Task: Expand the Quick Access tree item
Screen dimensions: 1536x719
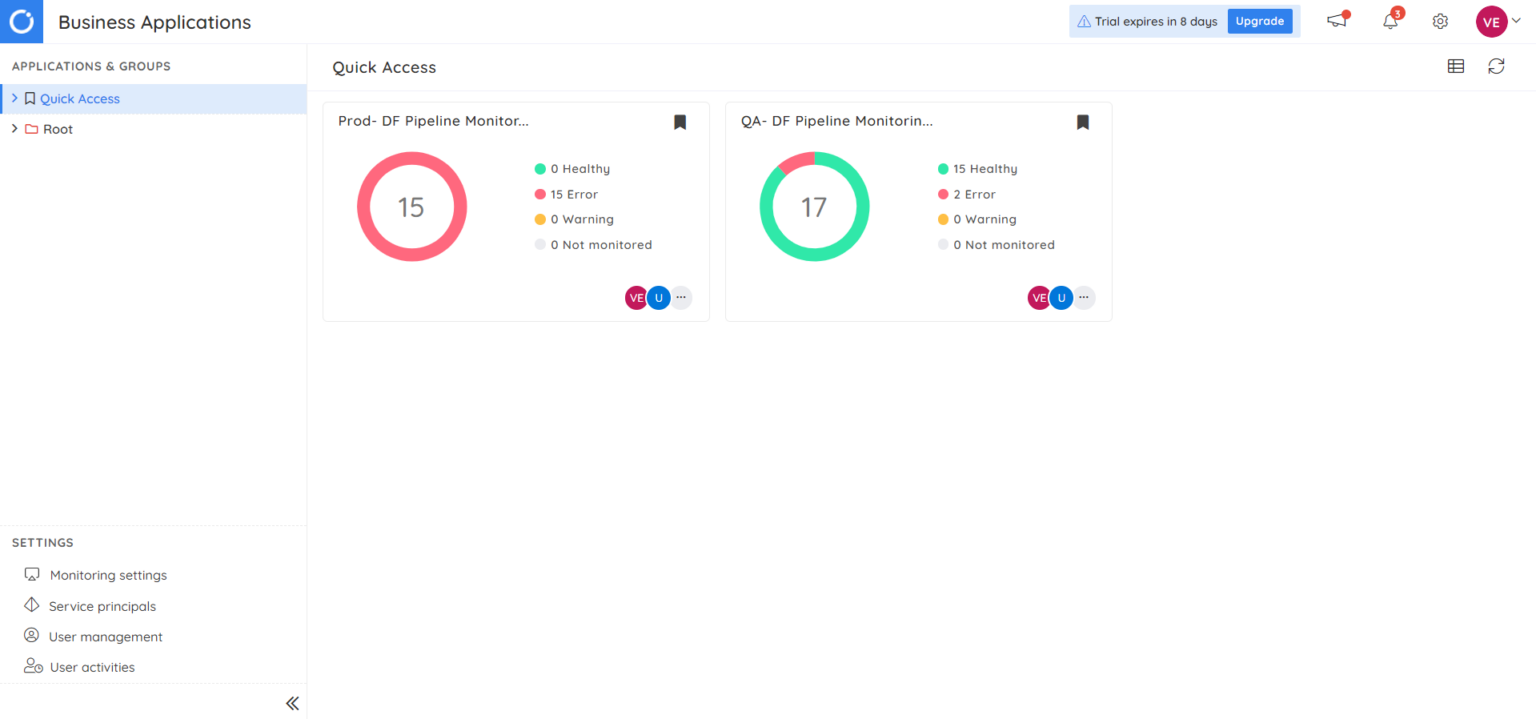Action: coord(14,98)
